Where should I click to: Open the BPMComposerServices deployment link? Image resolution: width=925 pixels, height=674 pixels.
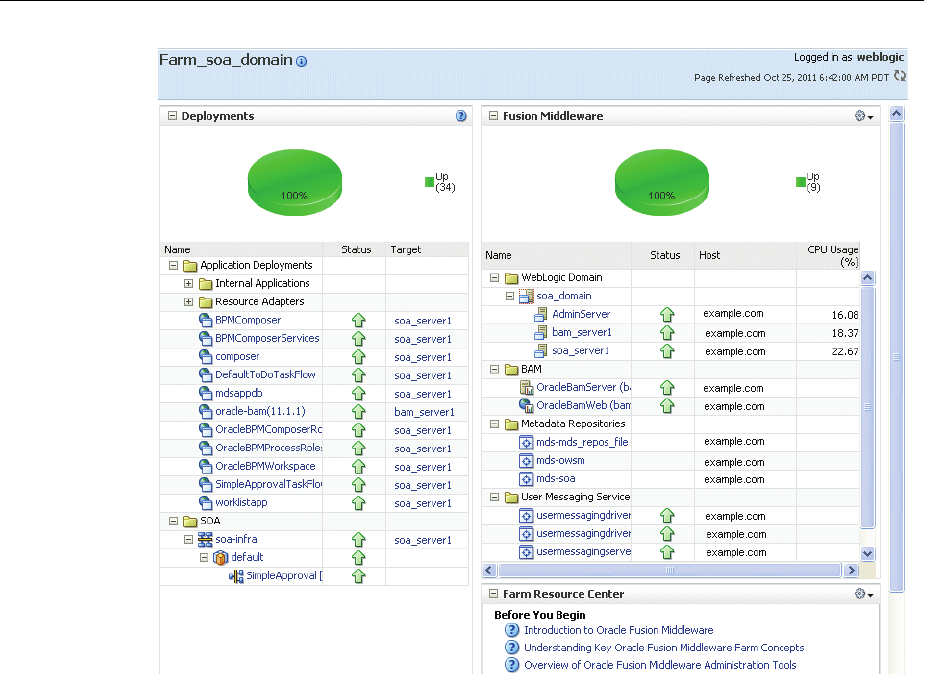coord(267,338)
